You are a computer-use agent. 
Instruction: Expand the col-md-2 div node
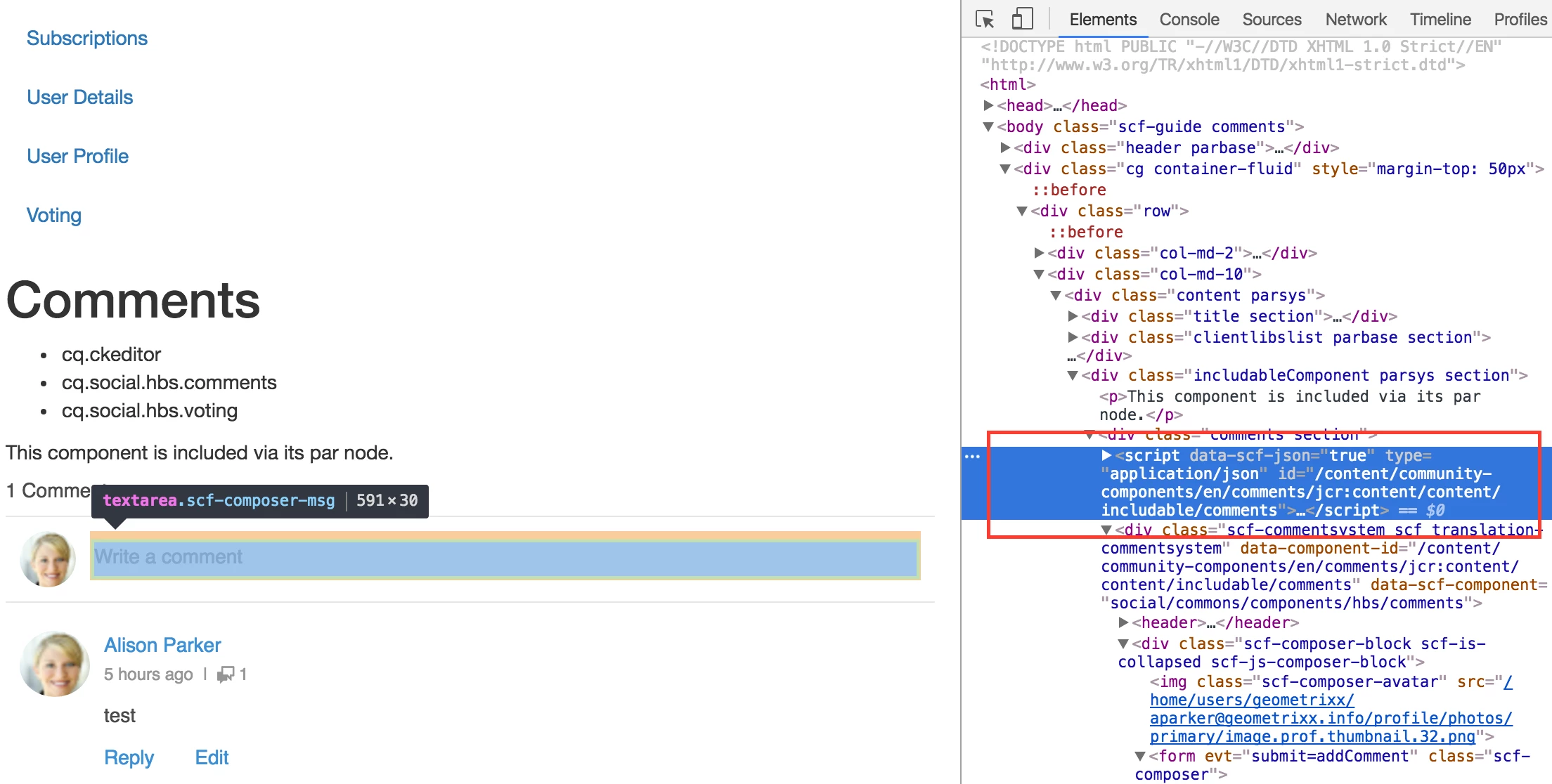(1039, 253)
